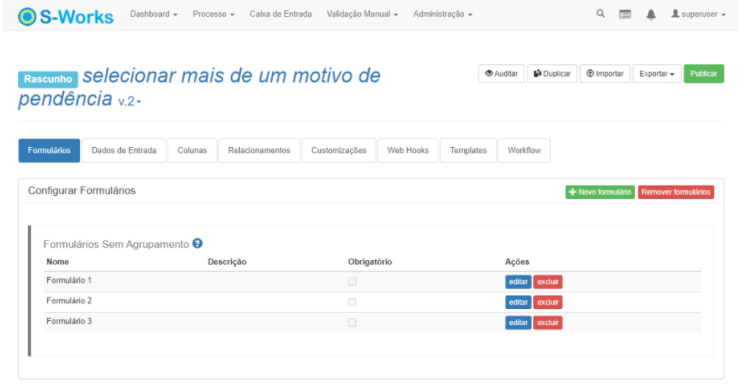Delete Formulário 1 with excluir
Image resolution: width=746 pixels, height=389 pixels.
tap(548, 282)
